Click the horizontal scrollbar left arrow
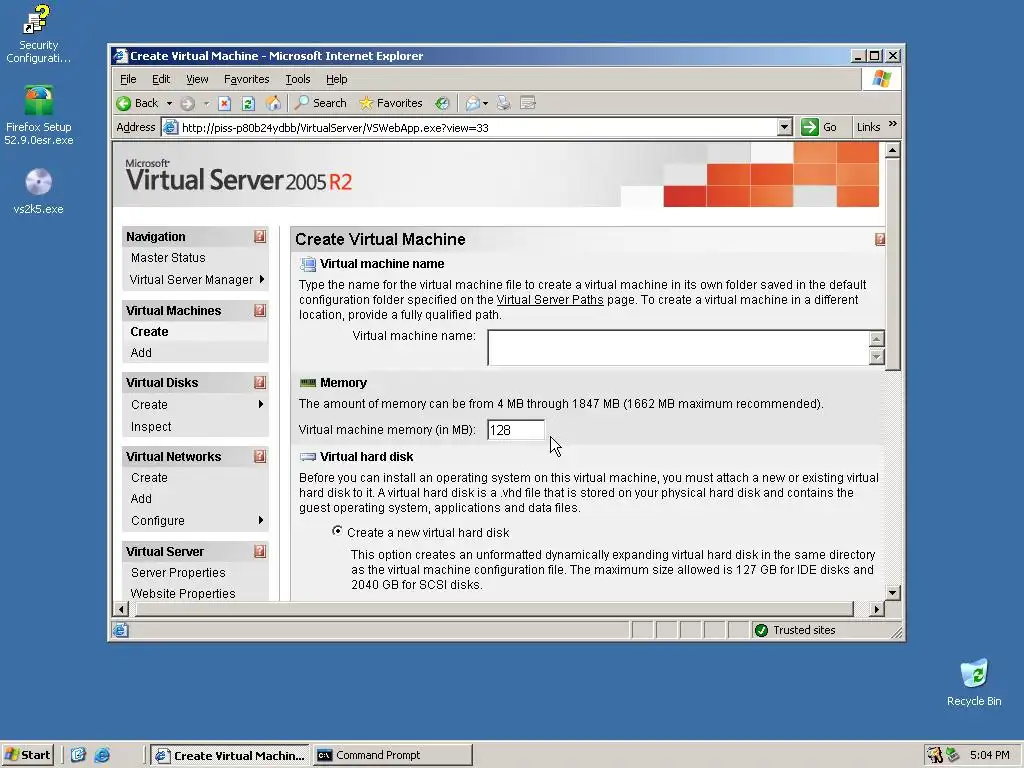Image resolution: width=1024 pixels, height=768 pixels. tap(121, 609)
